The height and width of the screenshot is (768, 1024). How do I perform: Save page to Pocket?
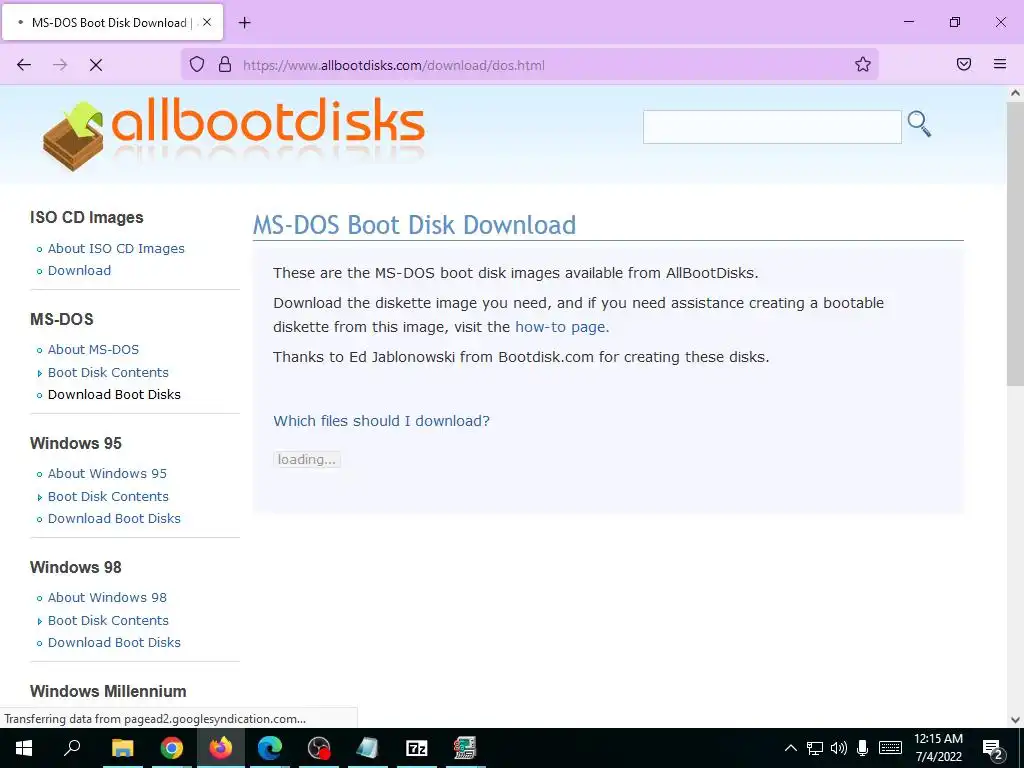964,64
